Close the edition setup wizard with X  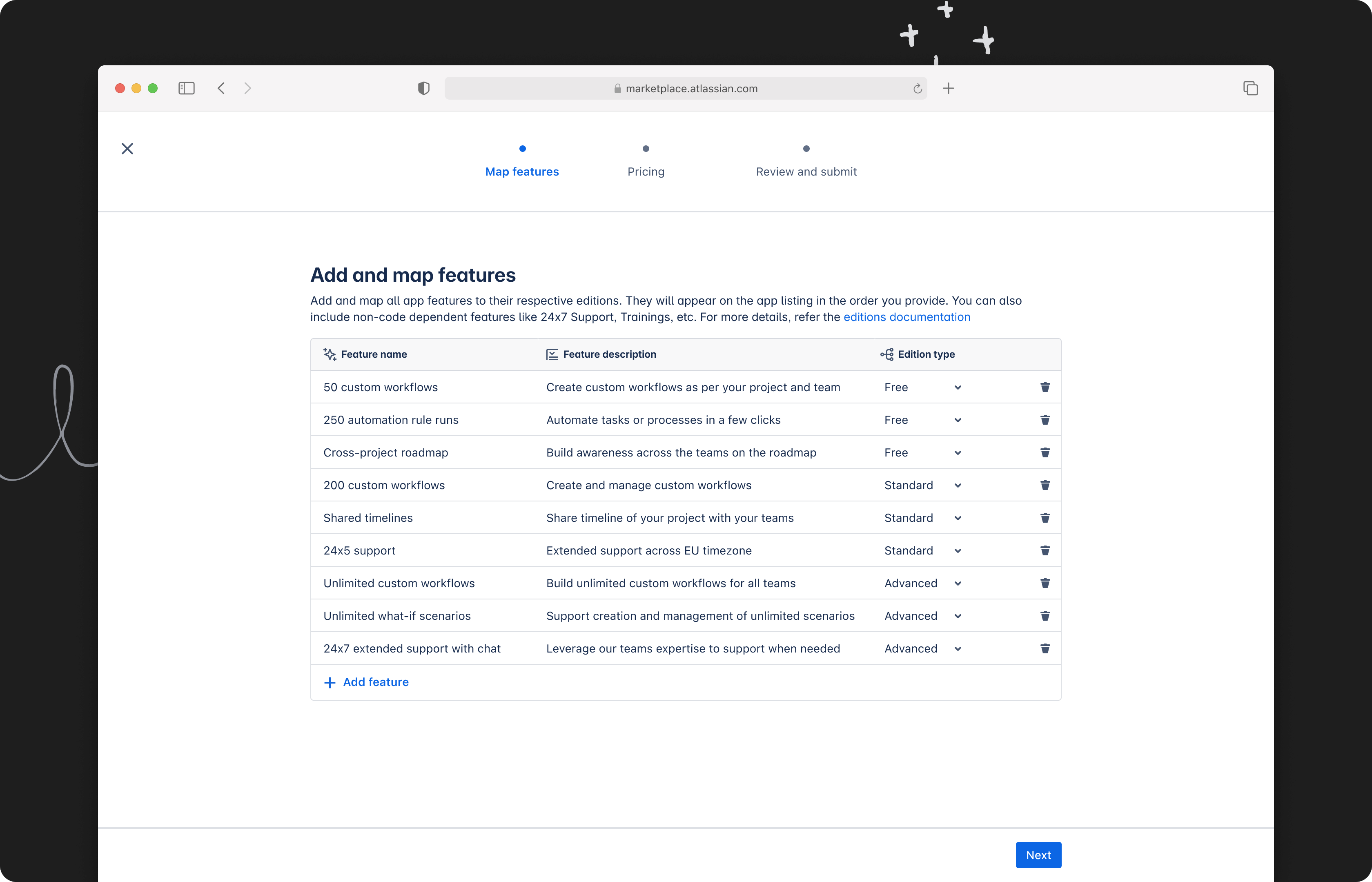[x=127, y=149]
